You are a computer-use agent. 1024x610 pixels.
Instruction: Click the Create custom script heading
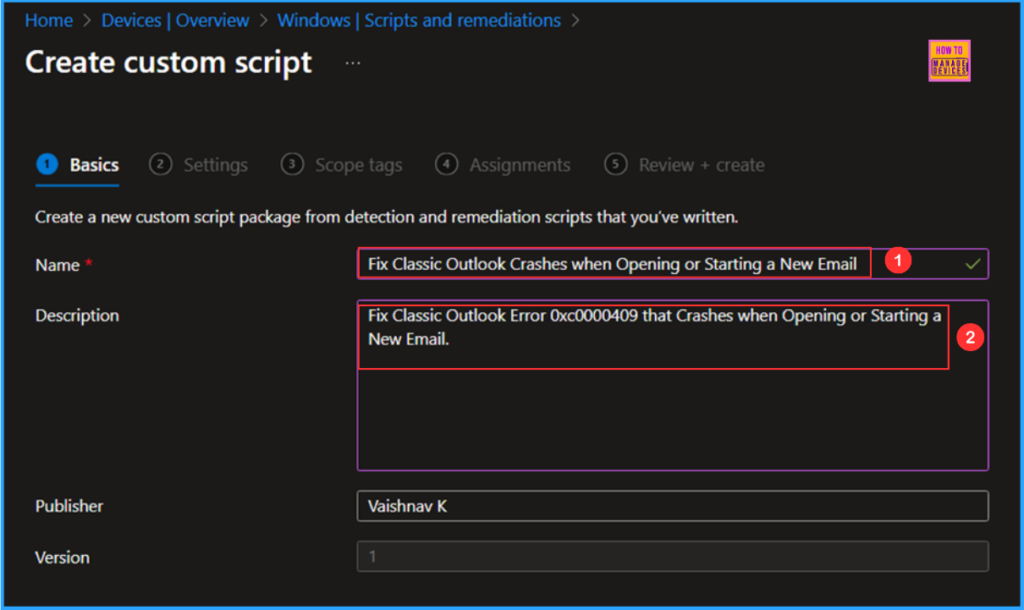[168, 63]
